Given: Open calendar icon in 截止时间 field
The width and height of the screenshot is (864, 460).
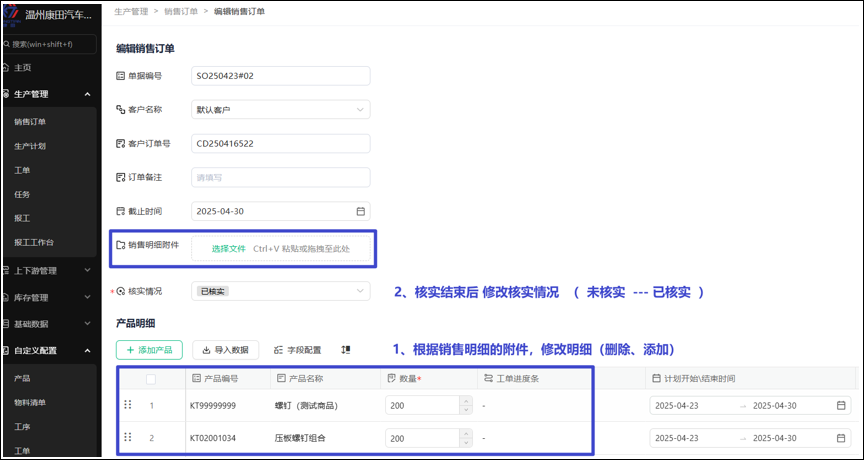Looking at the screenshot, I should click(360, 211).
